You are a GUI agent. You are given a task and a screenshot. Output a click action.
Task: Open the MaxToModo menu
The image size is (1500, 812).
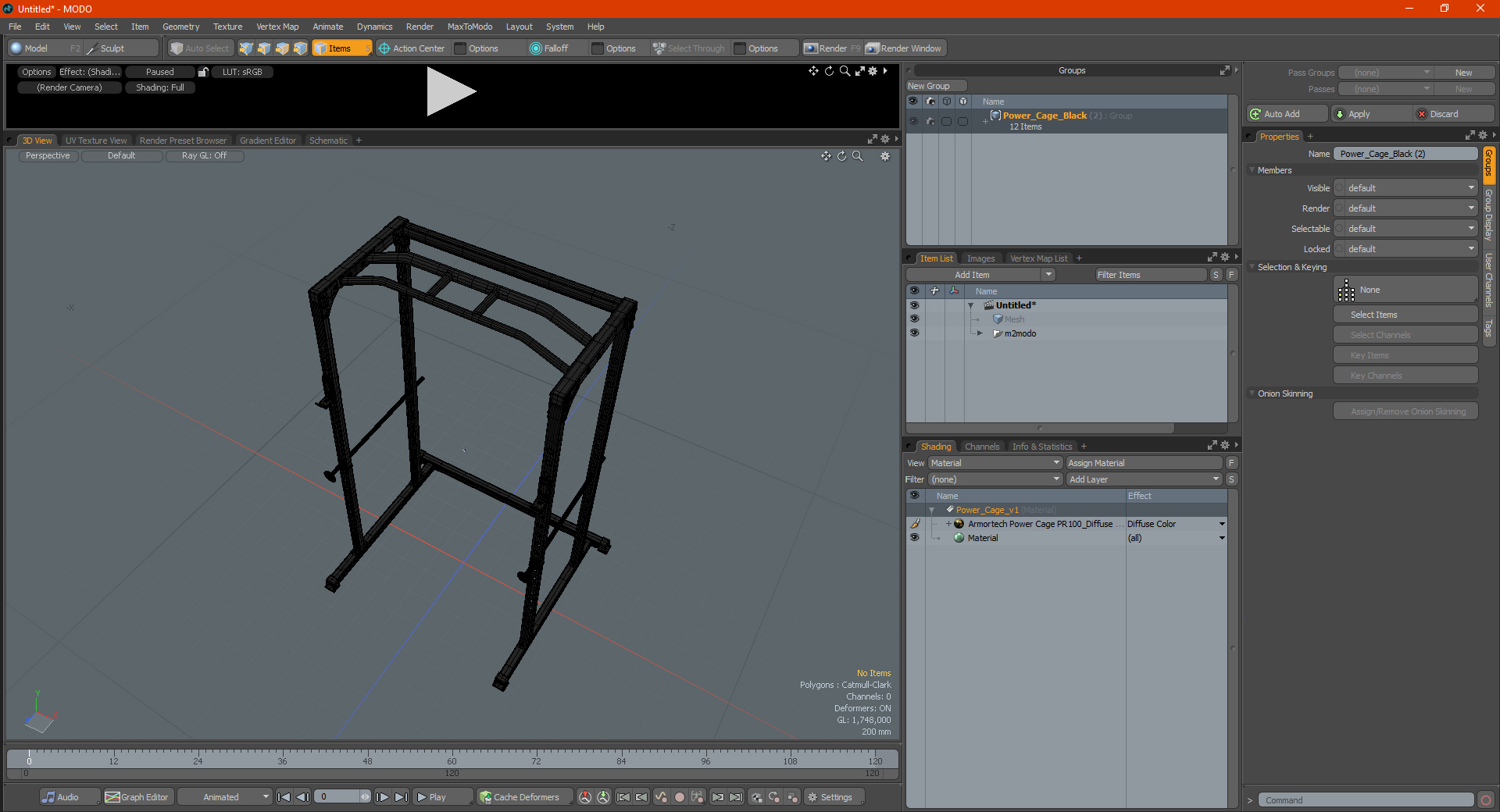pos(470,27)
